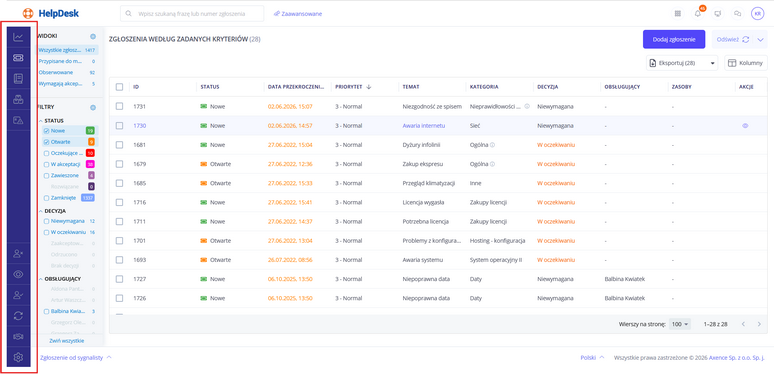Click the Dodaj zgłoszenie button
Screen dimensions: 774x374
[674, 39]
